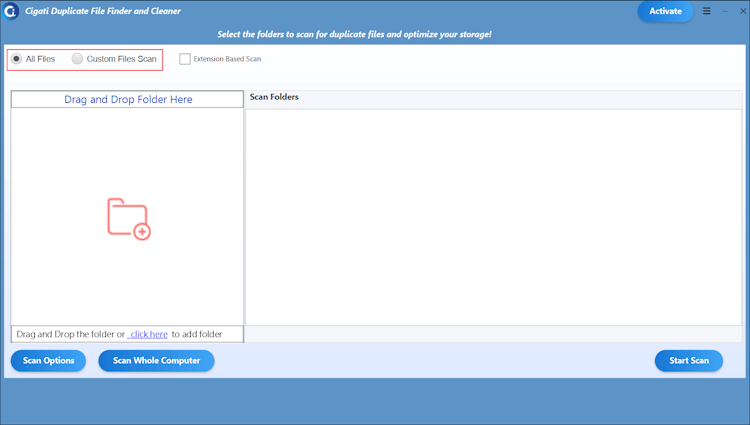Enable Extension Based Scan checkbox

pos(185,59)
